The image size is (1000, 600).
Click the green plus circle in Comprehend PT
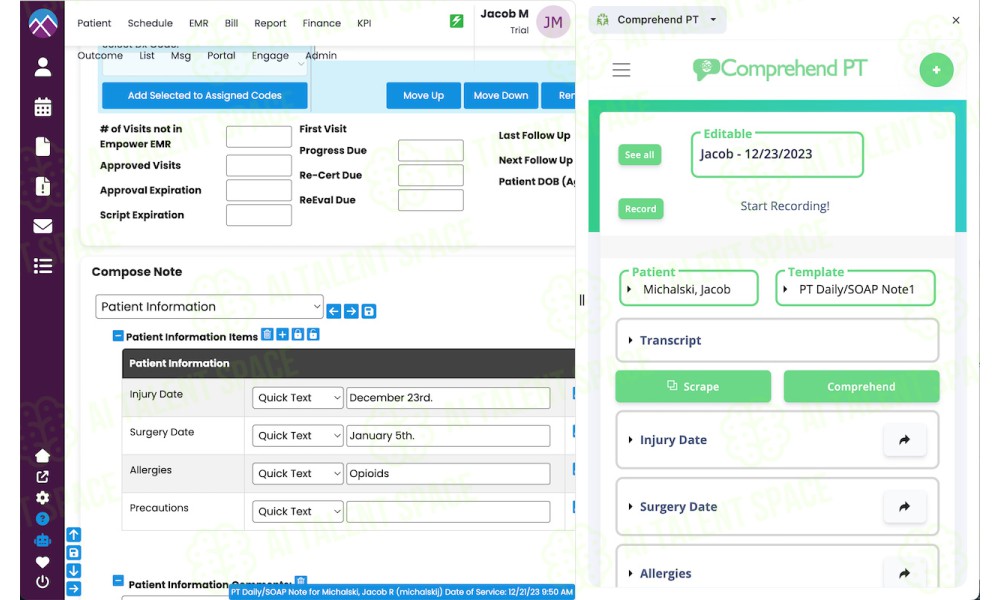[x=936, y=70]
